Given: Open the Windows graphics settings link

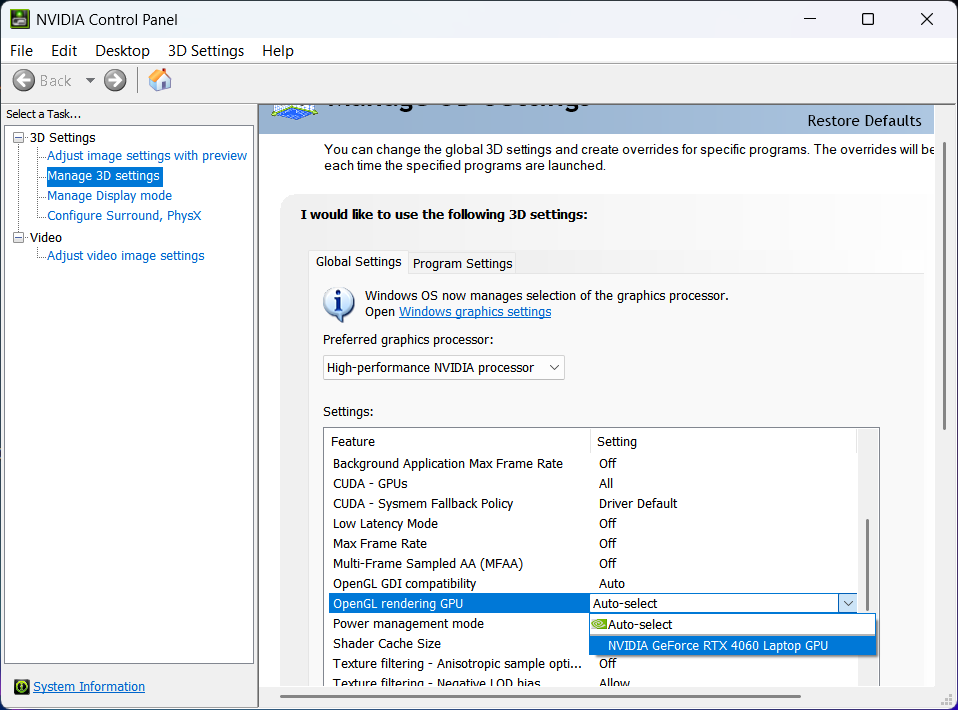Looking at the screenshot, I should click(x=474, y=311).
